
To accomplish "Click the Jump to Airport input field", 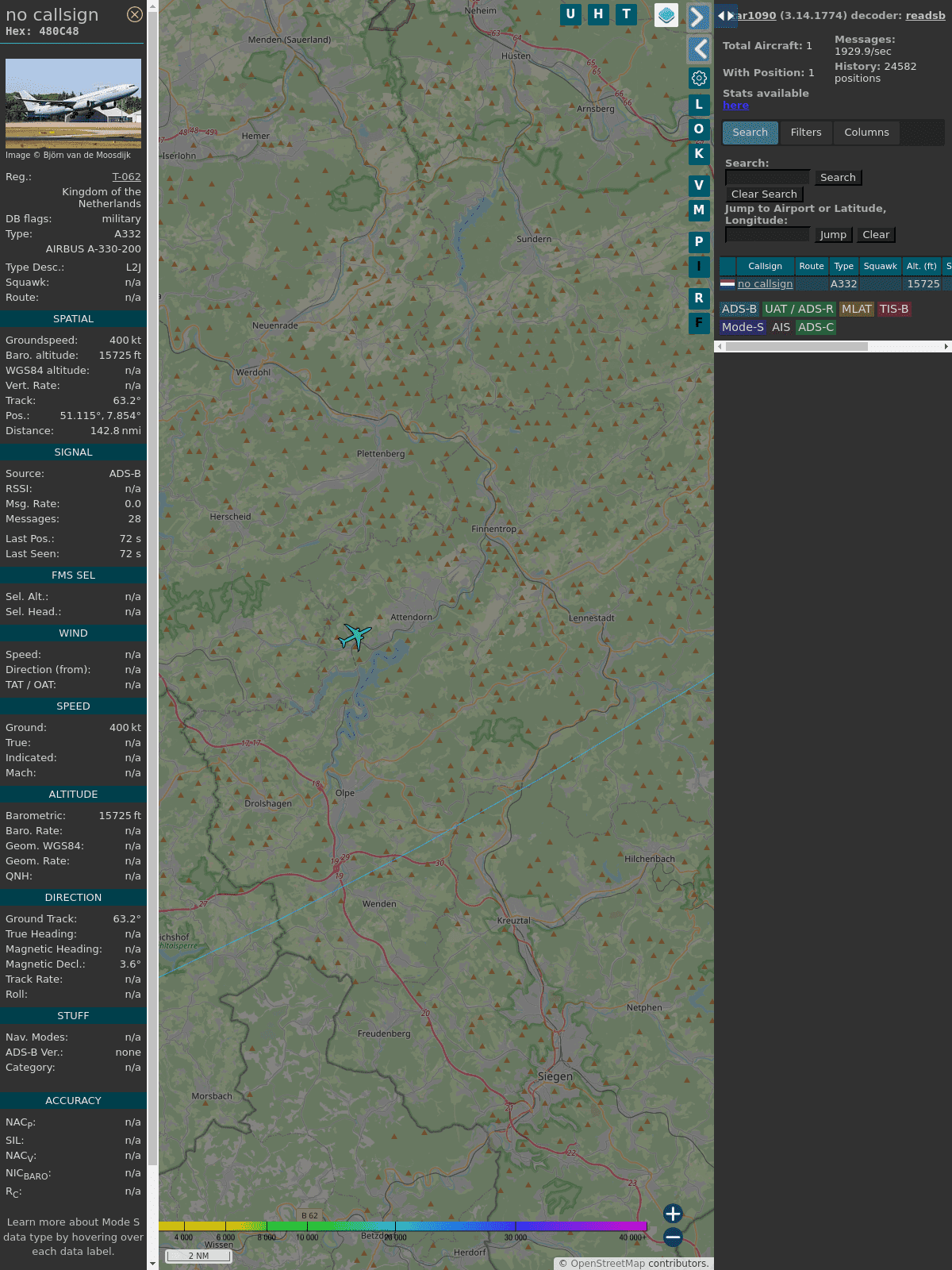I will (x=767, y=235).
